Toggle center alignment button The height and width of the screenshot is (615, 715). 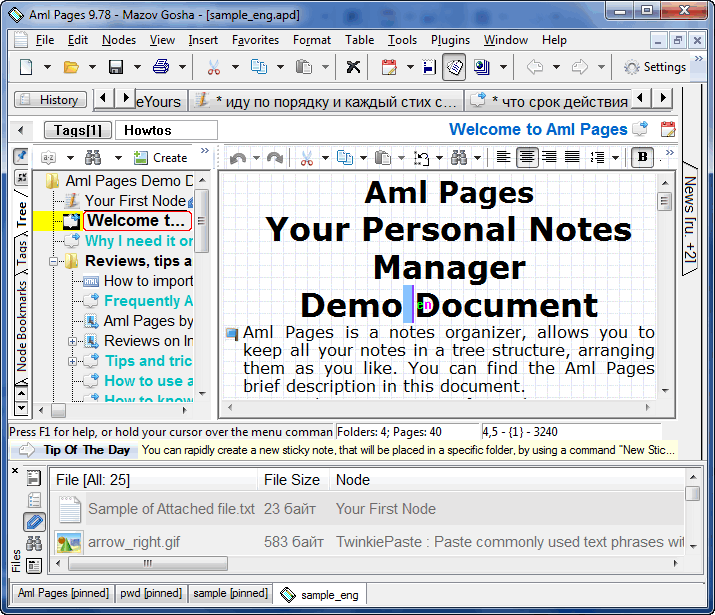point(527,157)
